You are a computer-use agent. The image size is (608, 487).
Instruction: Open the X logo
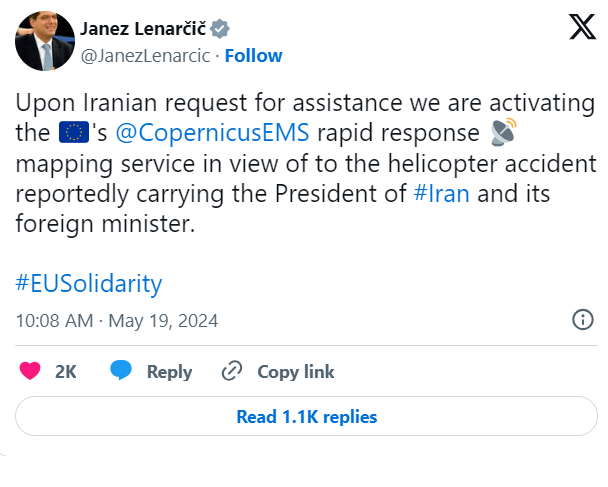[582, 27]
